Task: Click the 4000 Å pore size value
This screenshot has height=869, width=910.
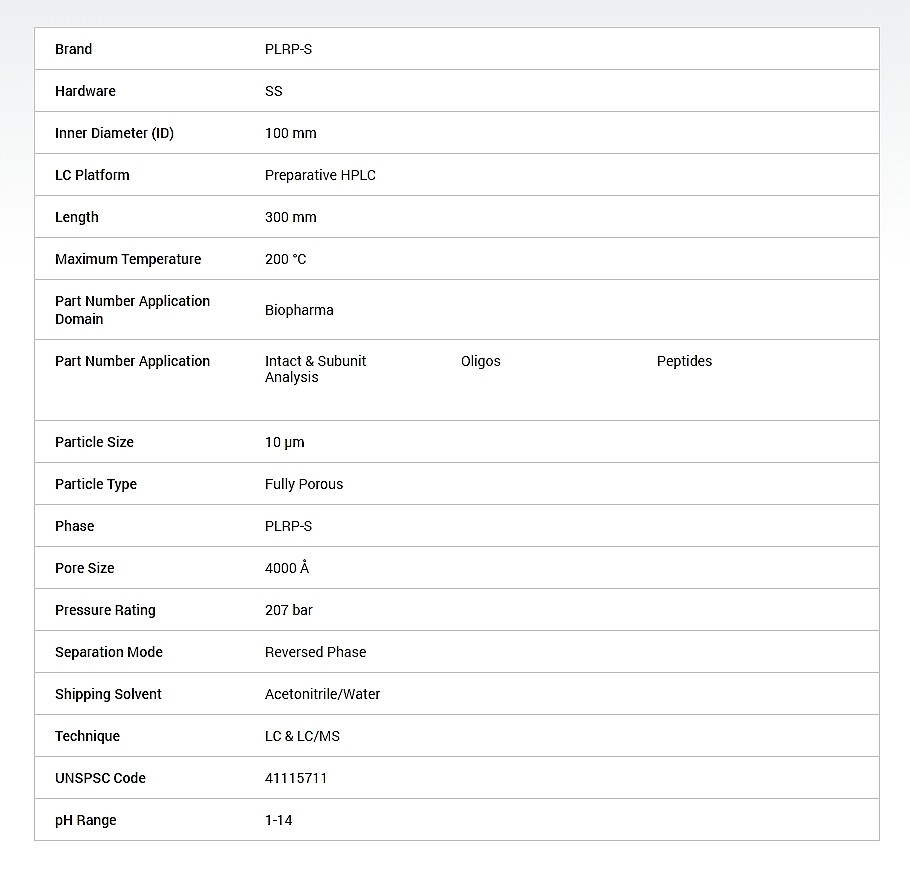Action: (287, 568)
